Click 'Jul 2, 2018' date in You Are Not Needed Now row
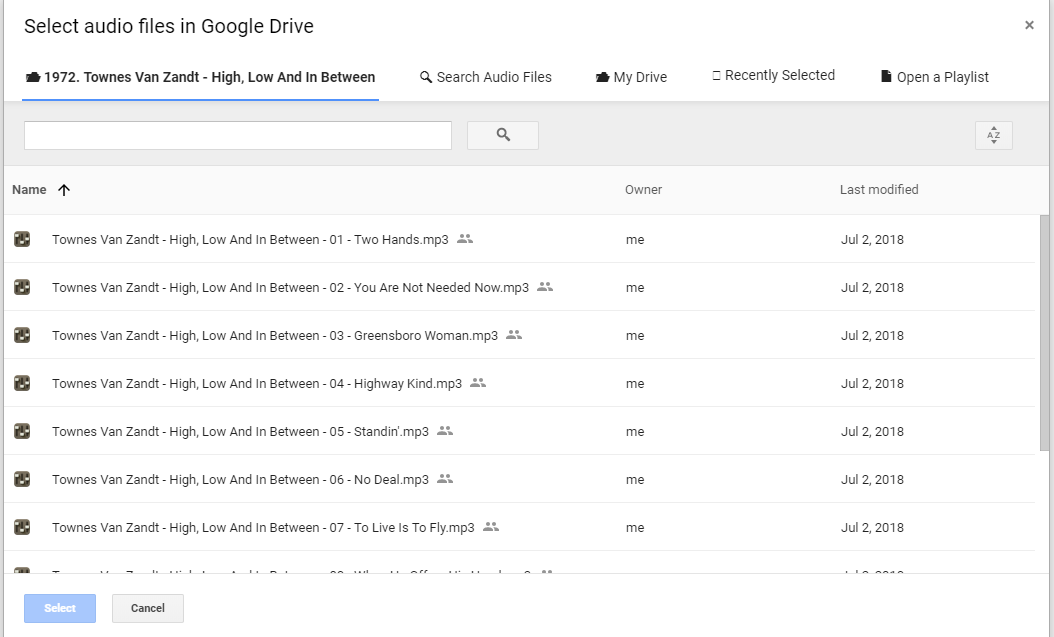Image resolution: width=1054 pixels, height=637 pixels. (873, 288)
